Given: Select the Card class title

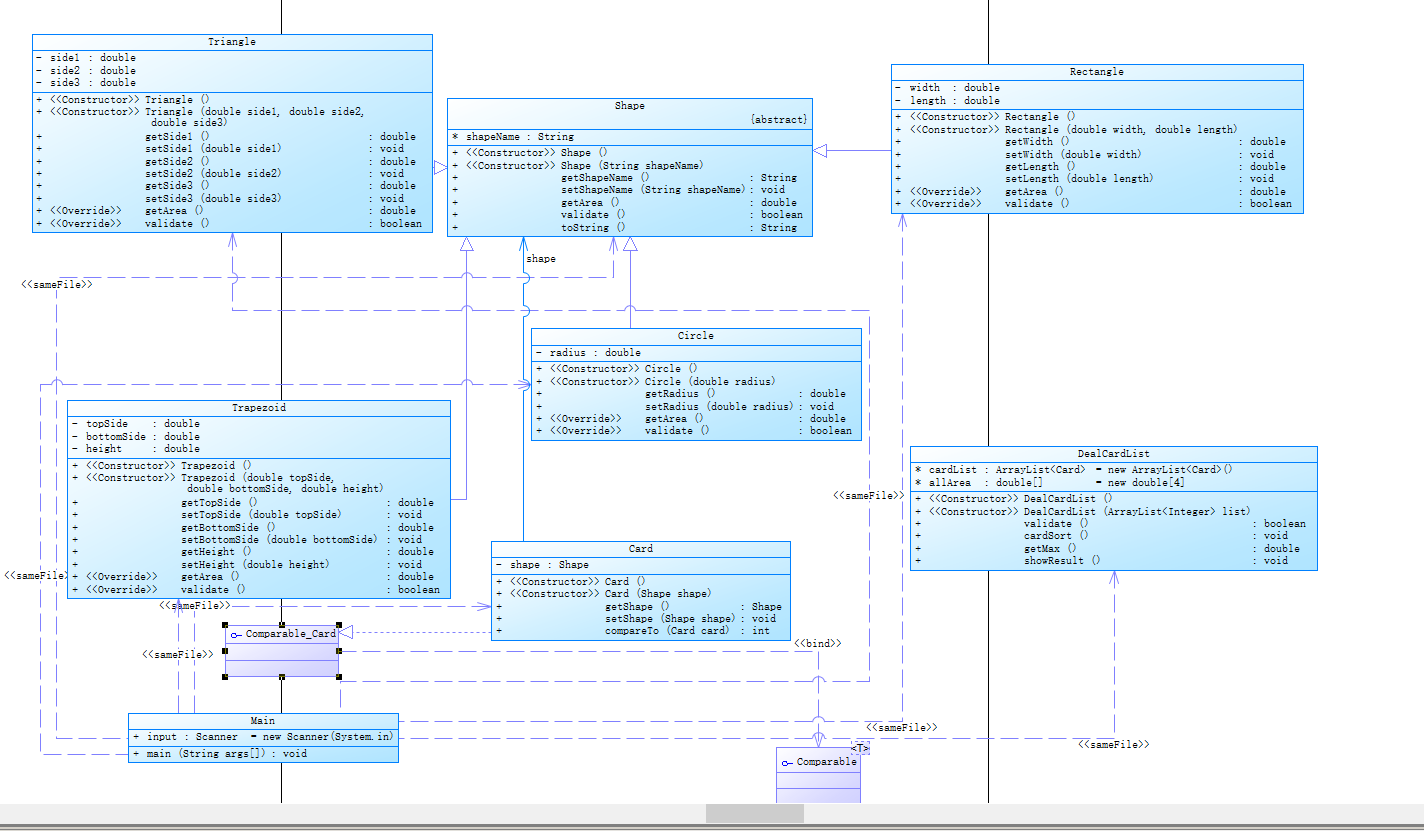Looking at the screenshot, I should coord(641,549).
